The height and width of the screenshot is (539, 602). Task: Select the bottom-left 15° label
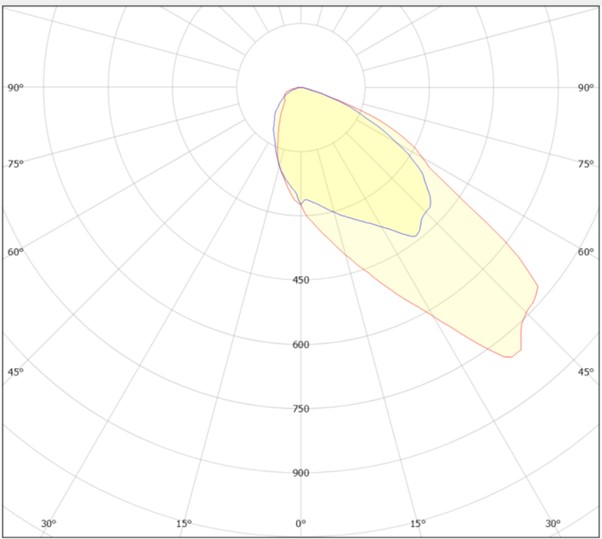[183, 524]
